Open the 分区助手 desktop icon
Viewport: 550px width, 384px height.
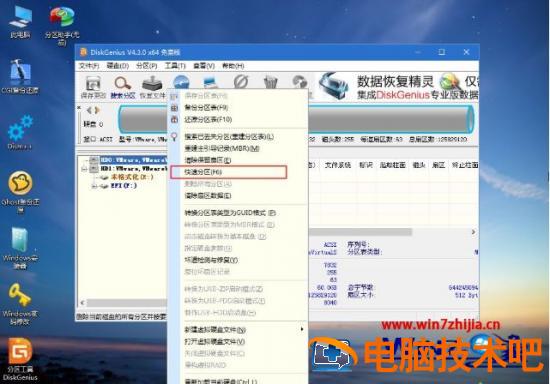point(62,25)
